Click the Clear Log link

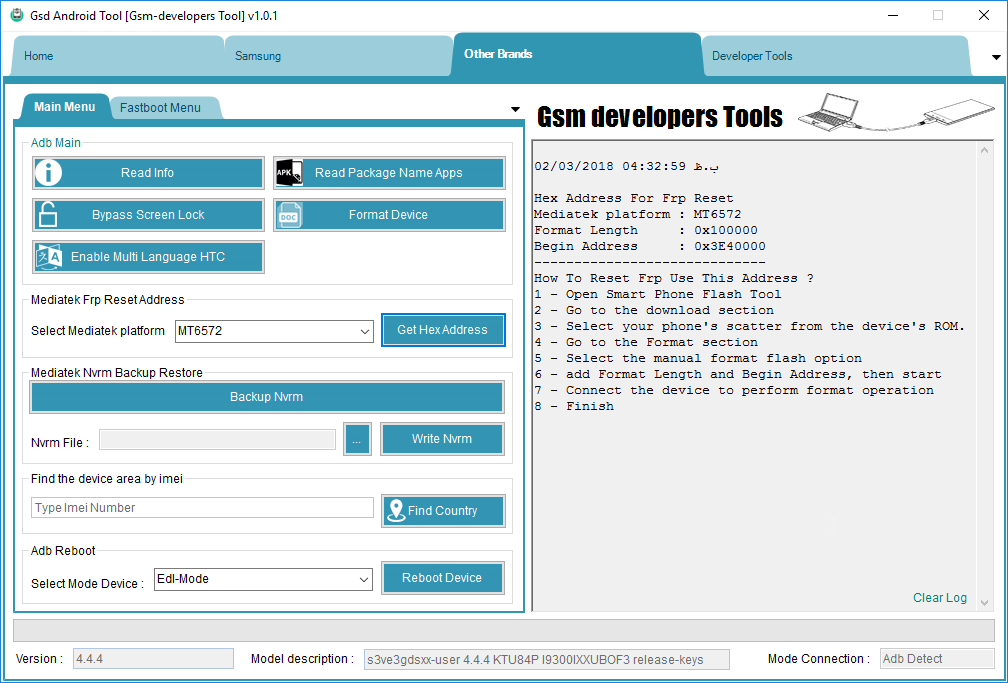tap(940, 597)
